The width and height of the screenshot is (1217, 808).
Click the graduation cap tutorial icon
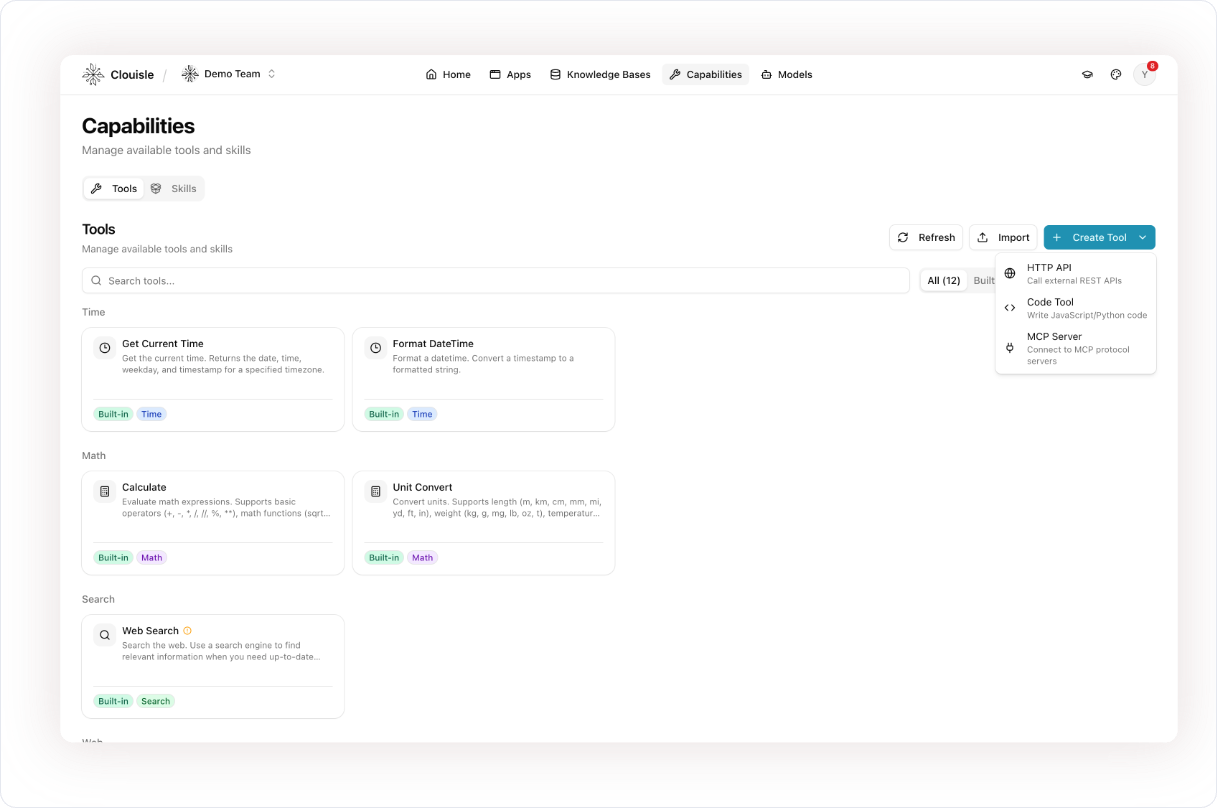(x=1087, y=74)
